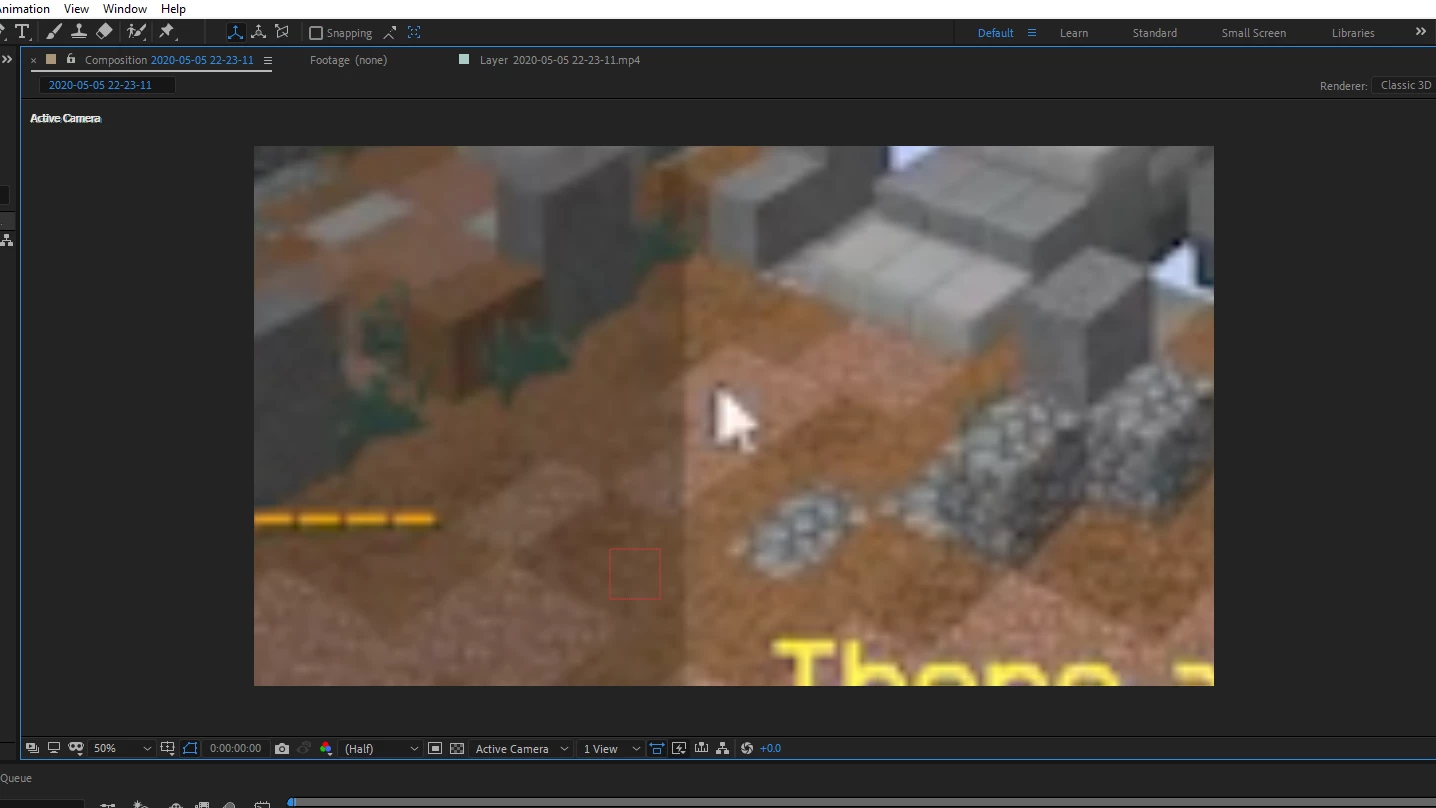Switch to View Axis mode
Image resolution: width=1436 pixels, height=808 pixels.
point(282,32)
